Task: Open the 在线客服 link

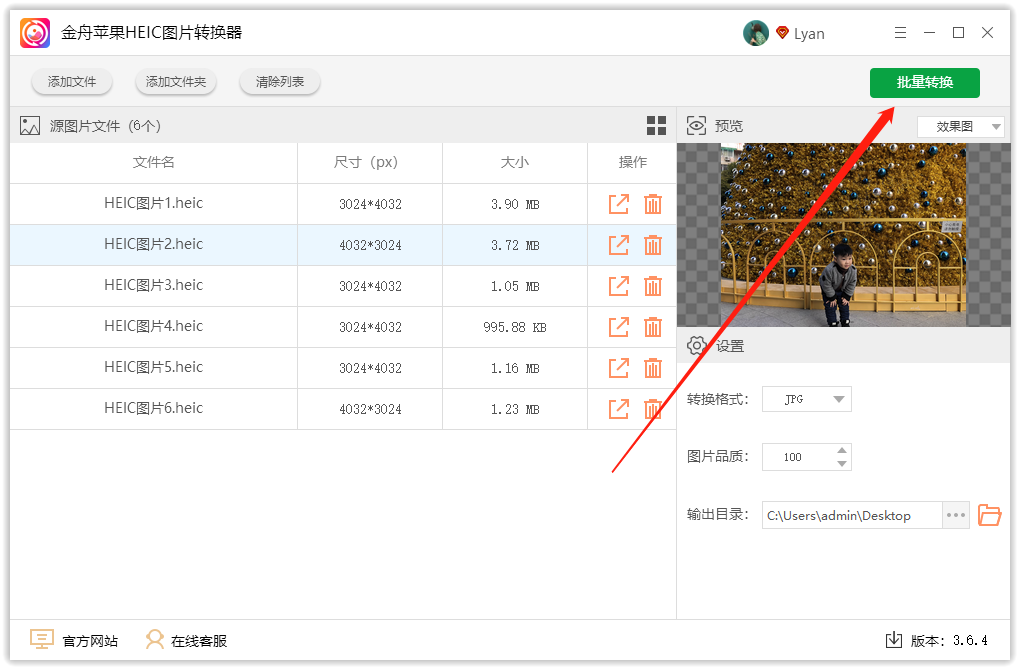Action: click(199, 641)
